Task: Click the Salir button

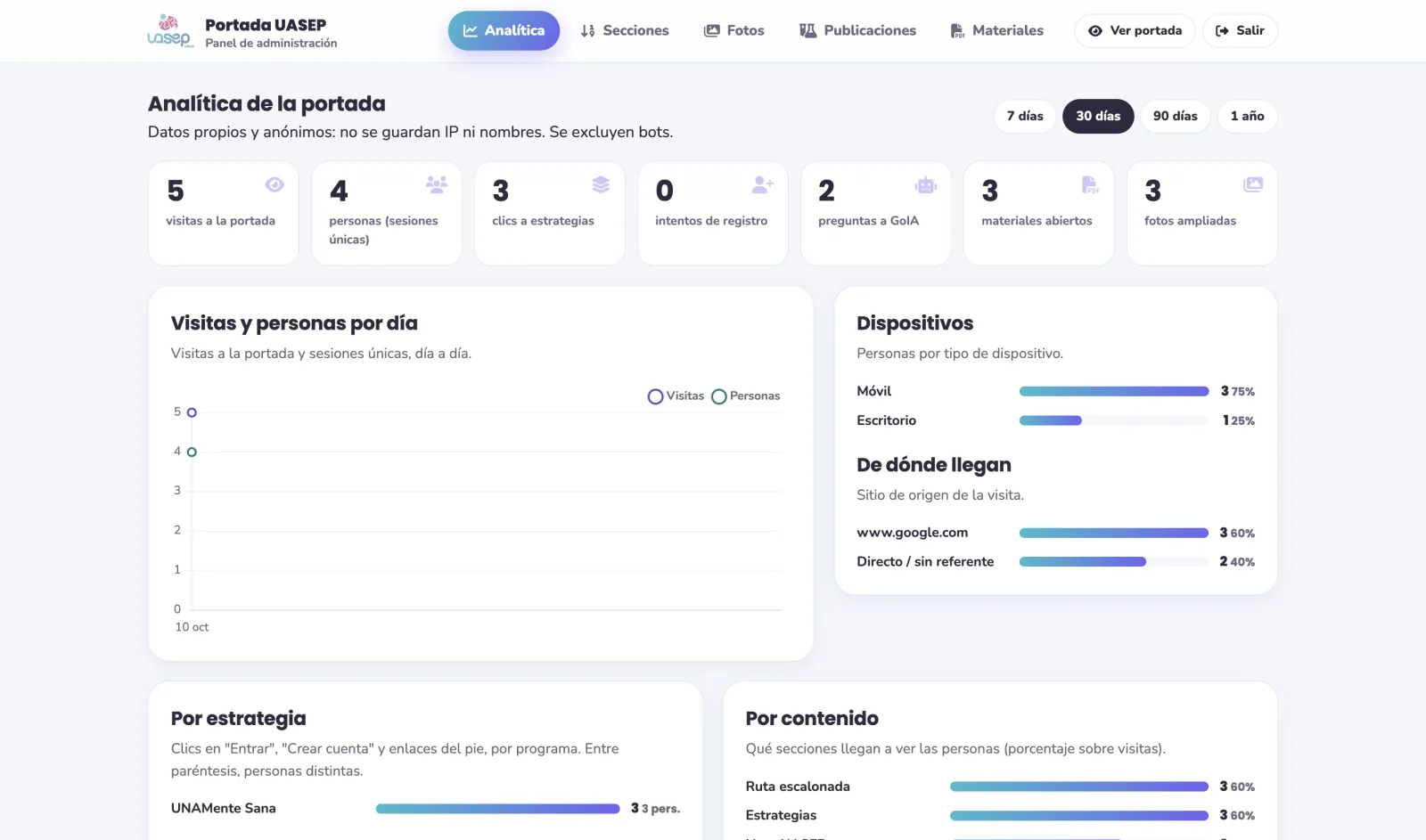Action: click(x=1240, y=30)
